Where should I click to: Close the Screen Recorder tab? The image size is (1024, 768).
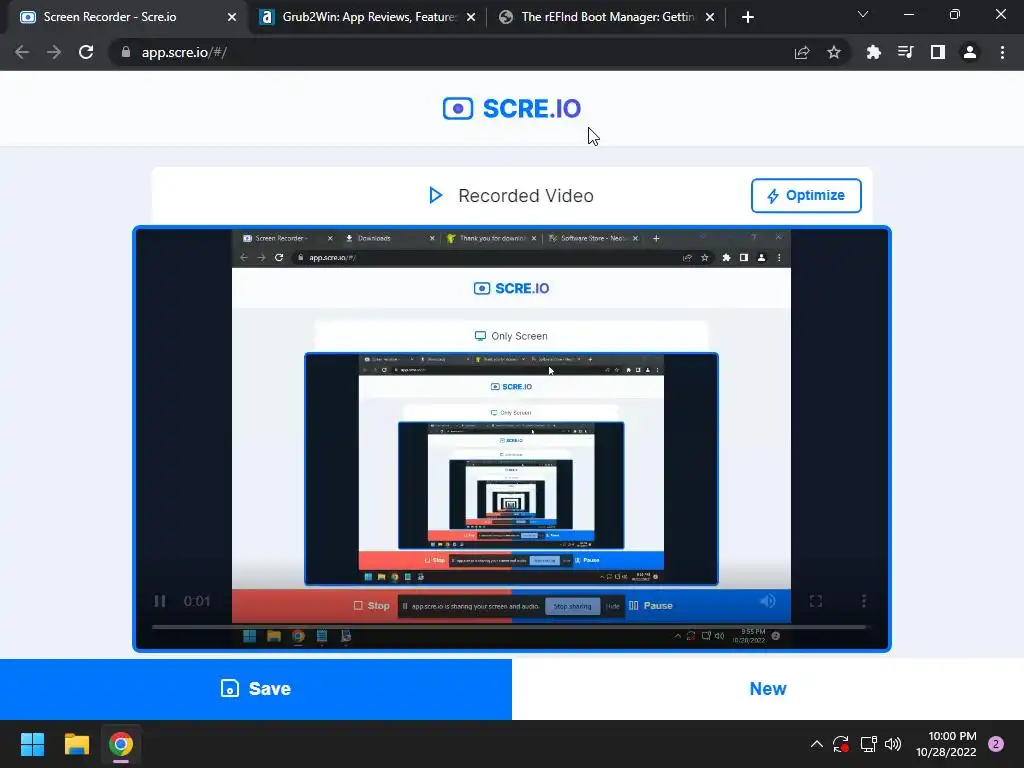tap(232, 18)
